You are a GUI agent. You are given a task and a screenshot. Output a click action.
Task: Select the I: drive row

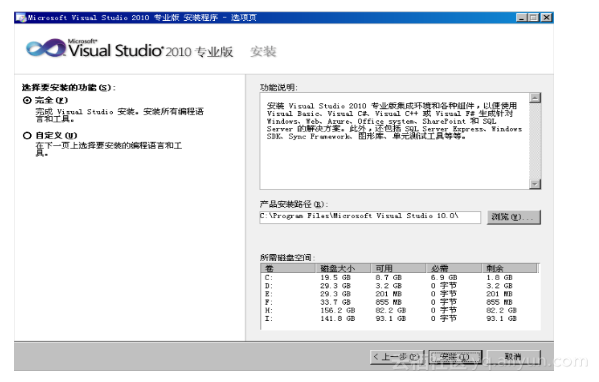coord(399,319)
